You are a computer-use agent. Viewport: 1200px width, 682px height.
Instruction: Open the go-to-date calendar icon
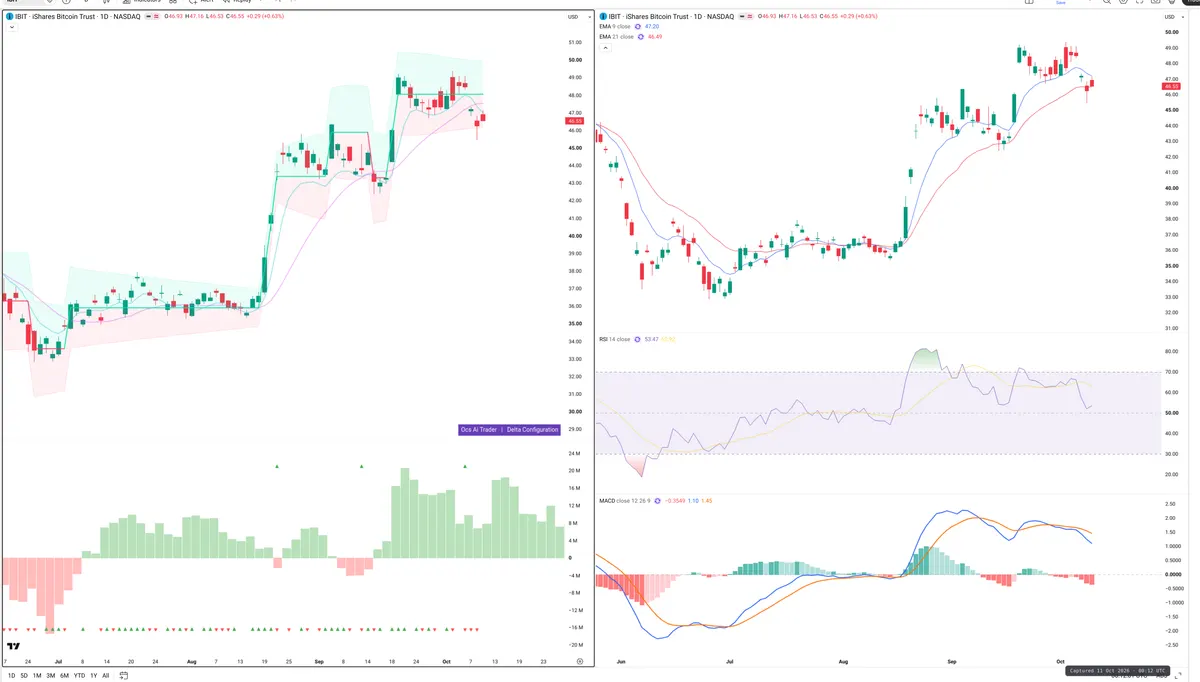pyautogui.click(x=124, y=676)
